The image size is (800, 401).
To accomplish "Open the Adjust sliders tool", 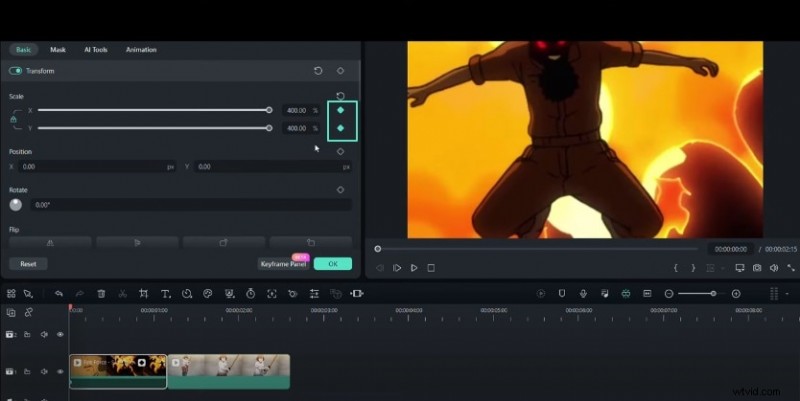I will click(314, 293).
